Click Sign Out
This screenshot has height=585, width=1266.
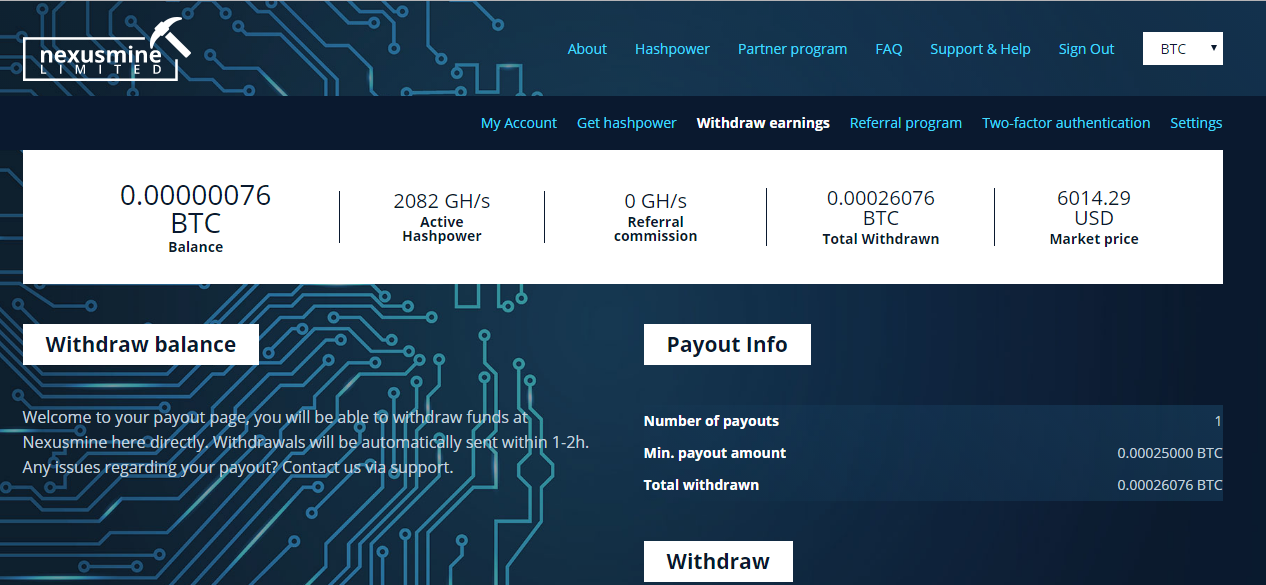[1086, 49]
